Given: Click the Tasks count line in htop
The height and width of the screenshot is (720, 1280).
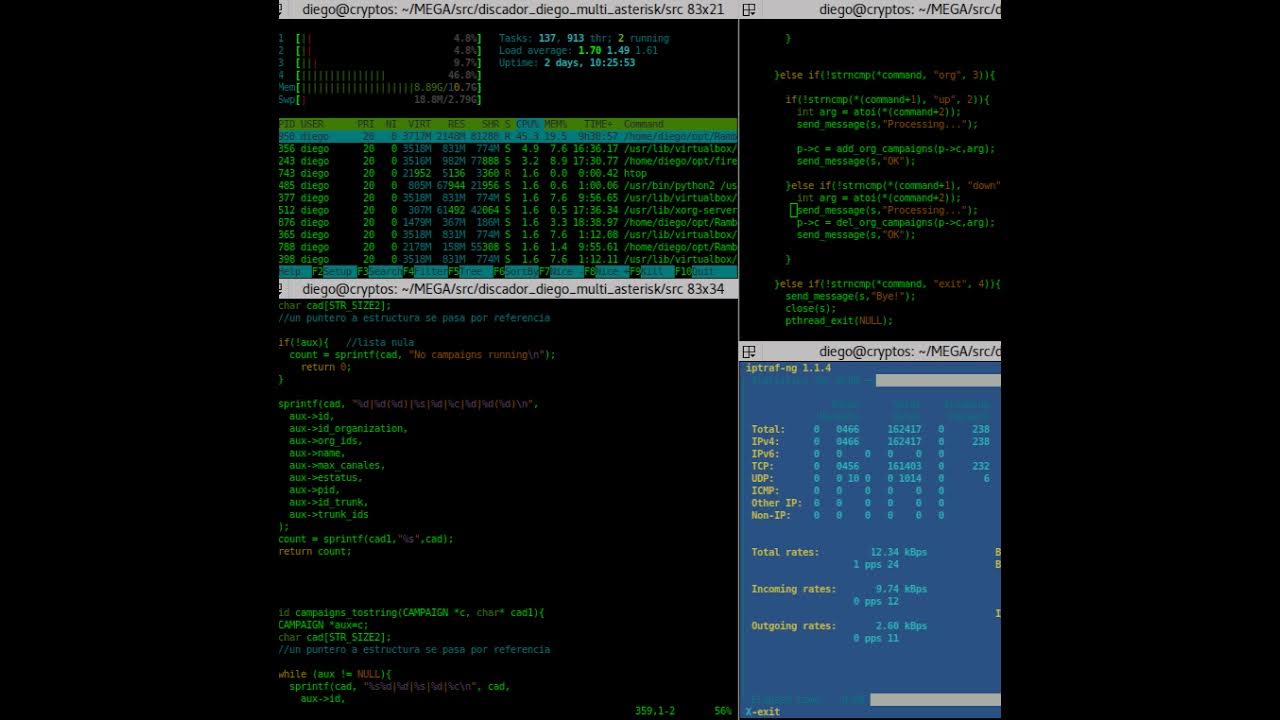Looking at the screenshot, I should pyautogui.click(x=584, y=38).
